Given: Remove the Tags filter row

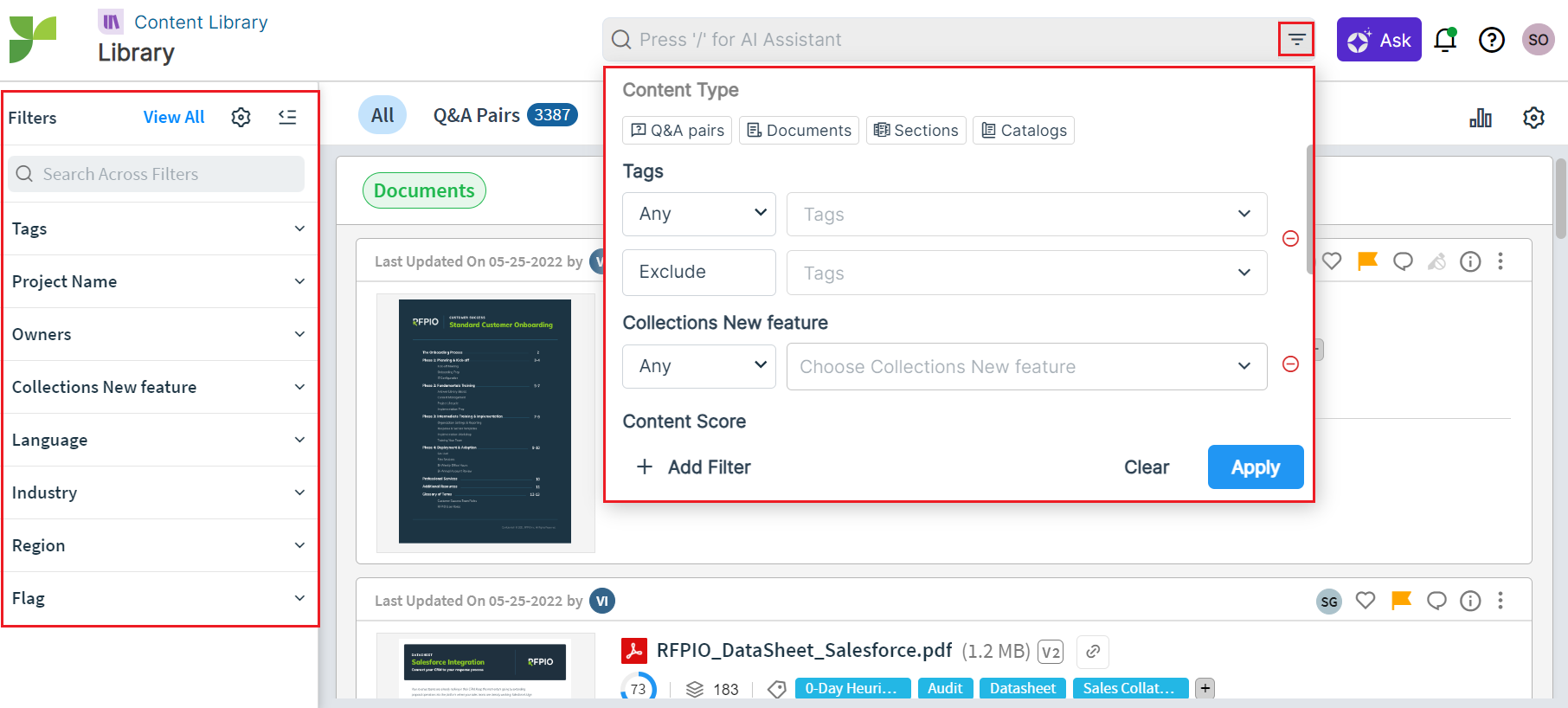Looking at the screenshot, I should coord(1290,238).
